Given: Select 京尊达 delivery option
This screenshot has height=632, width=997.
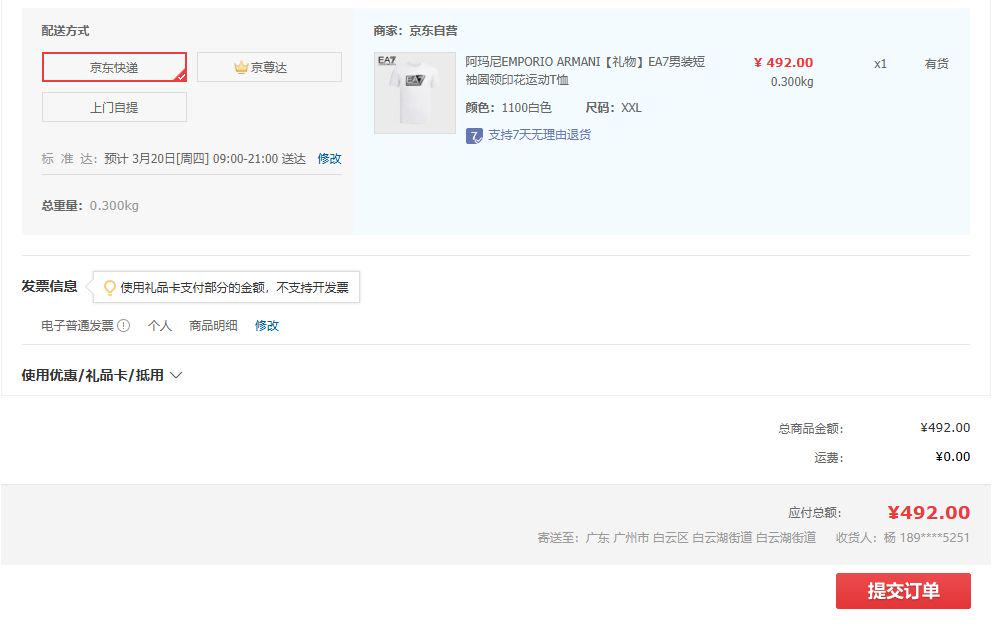Looking at the screenshot, I should coord(270,67).
